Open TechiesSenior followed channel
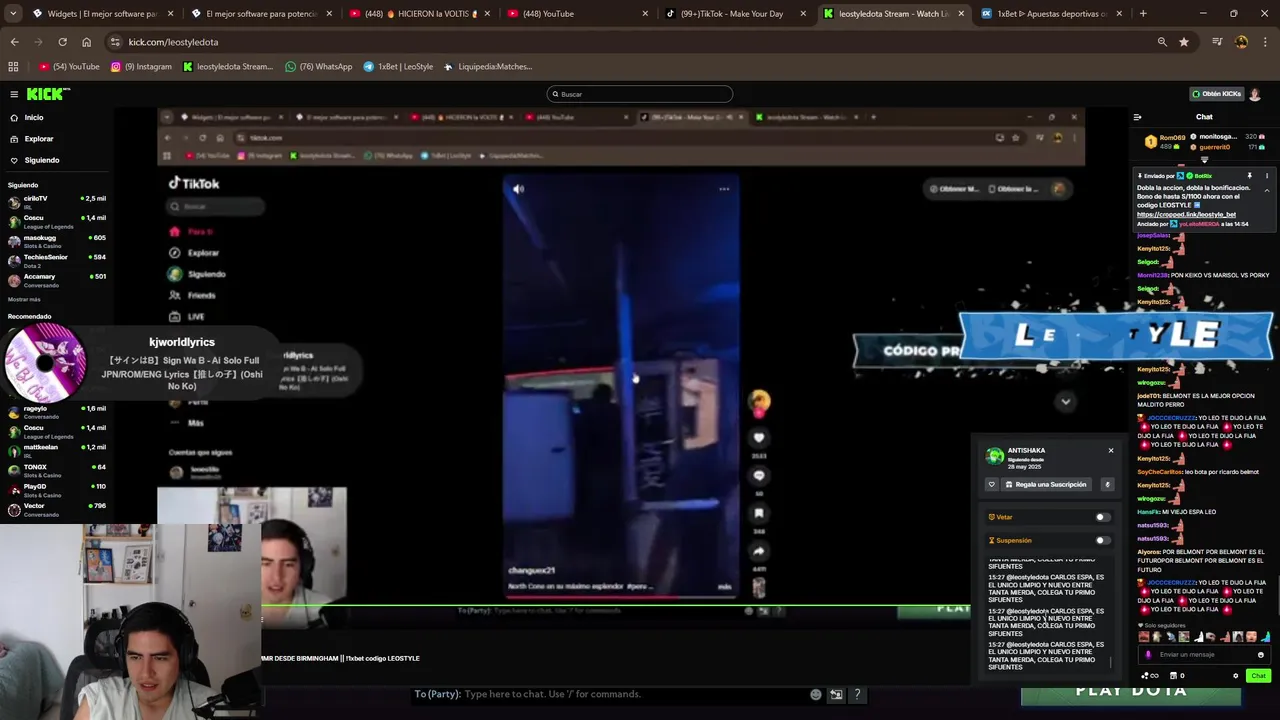The height and width of the screenshot is (720, 1280). (56, 260)
